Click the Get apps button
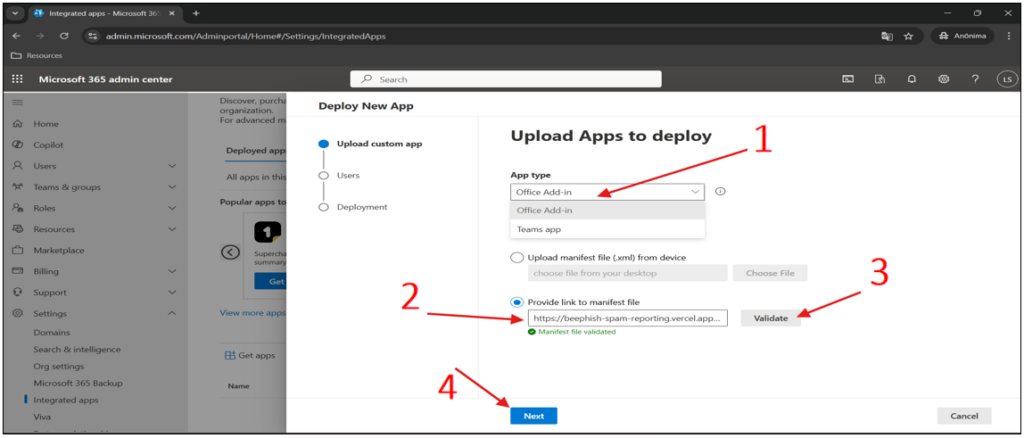 click(x=250, y=356)
